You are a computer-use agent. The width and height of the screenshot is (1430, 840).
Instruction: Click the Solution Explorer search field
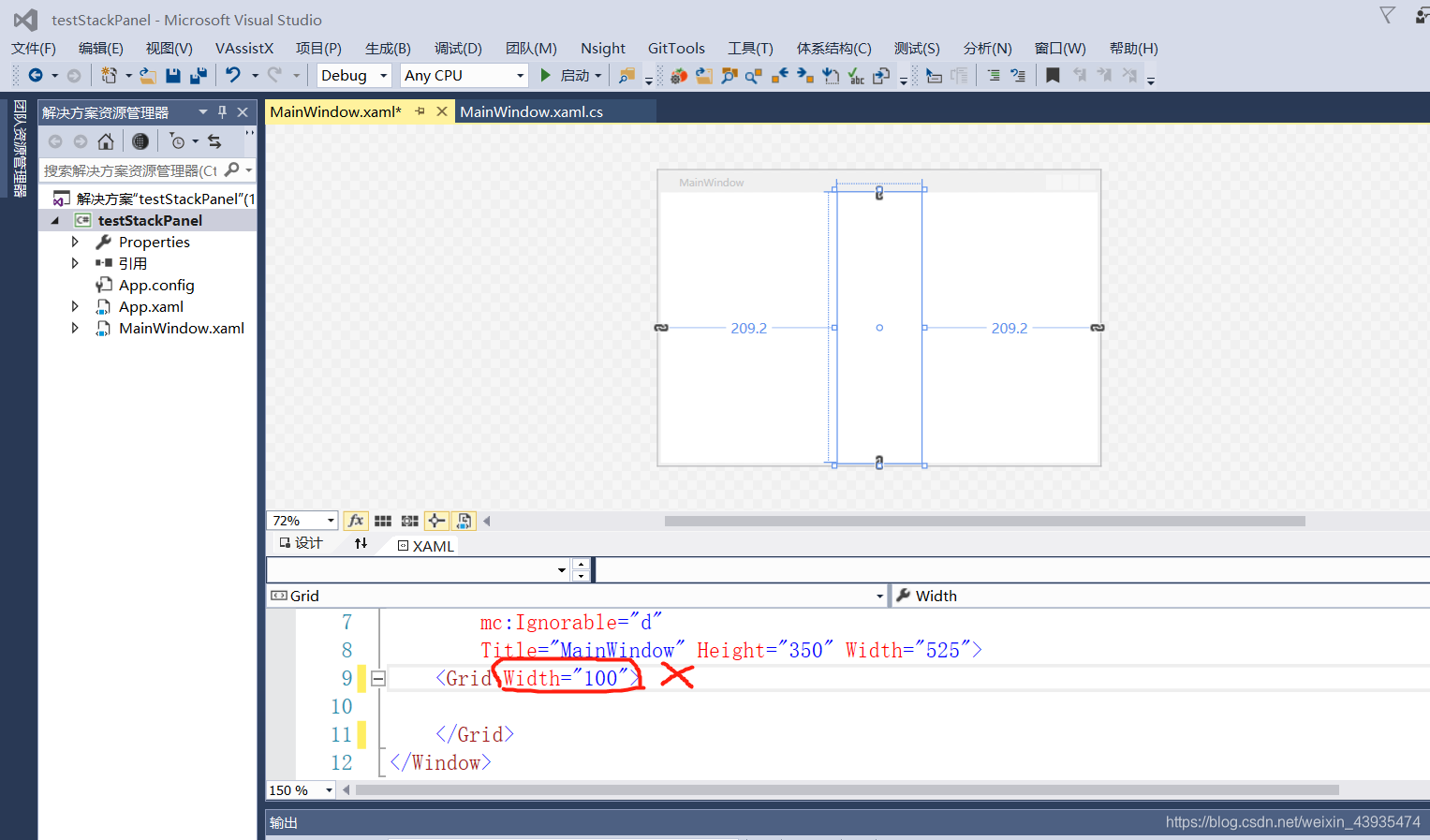coord(131,170)
